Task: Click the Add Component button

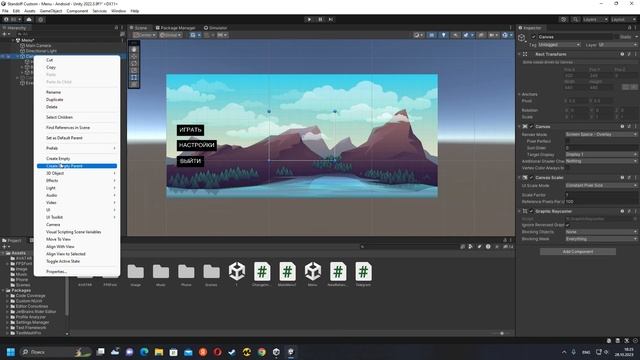Action: [x=578, y=252]
